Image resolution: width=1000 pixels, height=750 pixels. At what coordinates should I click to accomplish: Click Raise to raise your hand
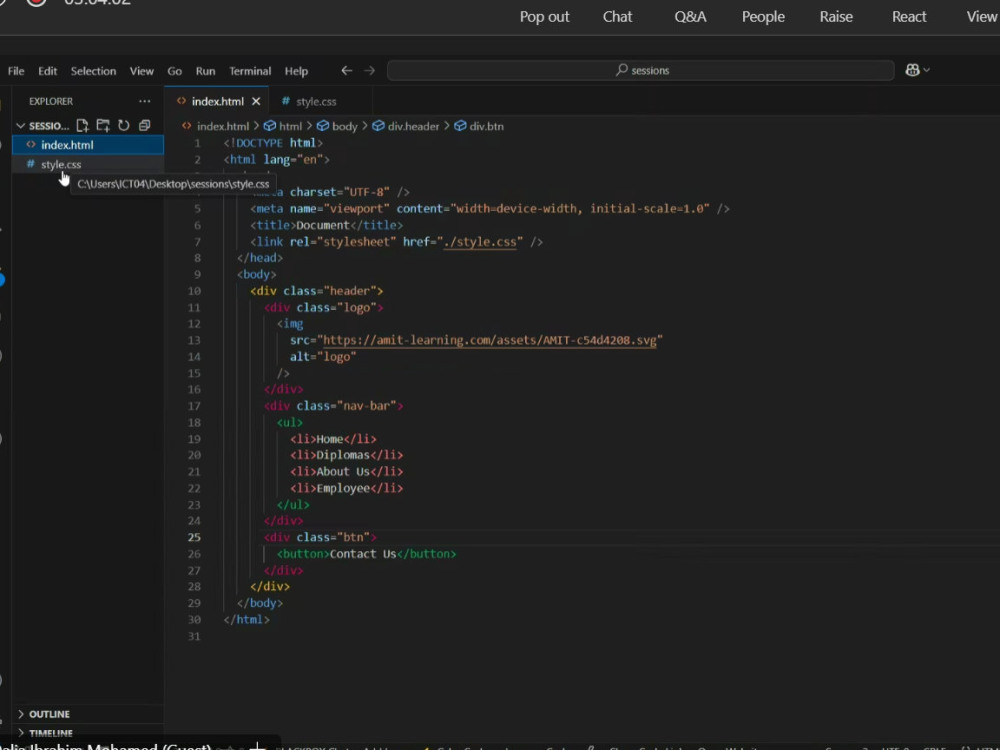[x=835, y=17]
